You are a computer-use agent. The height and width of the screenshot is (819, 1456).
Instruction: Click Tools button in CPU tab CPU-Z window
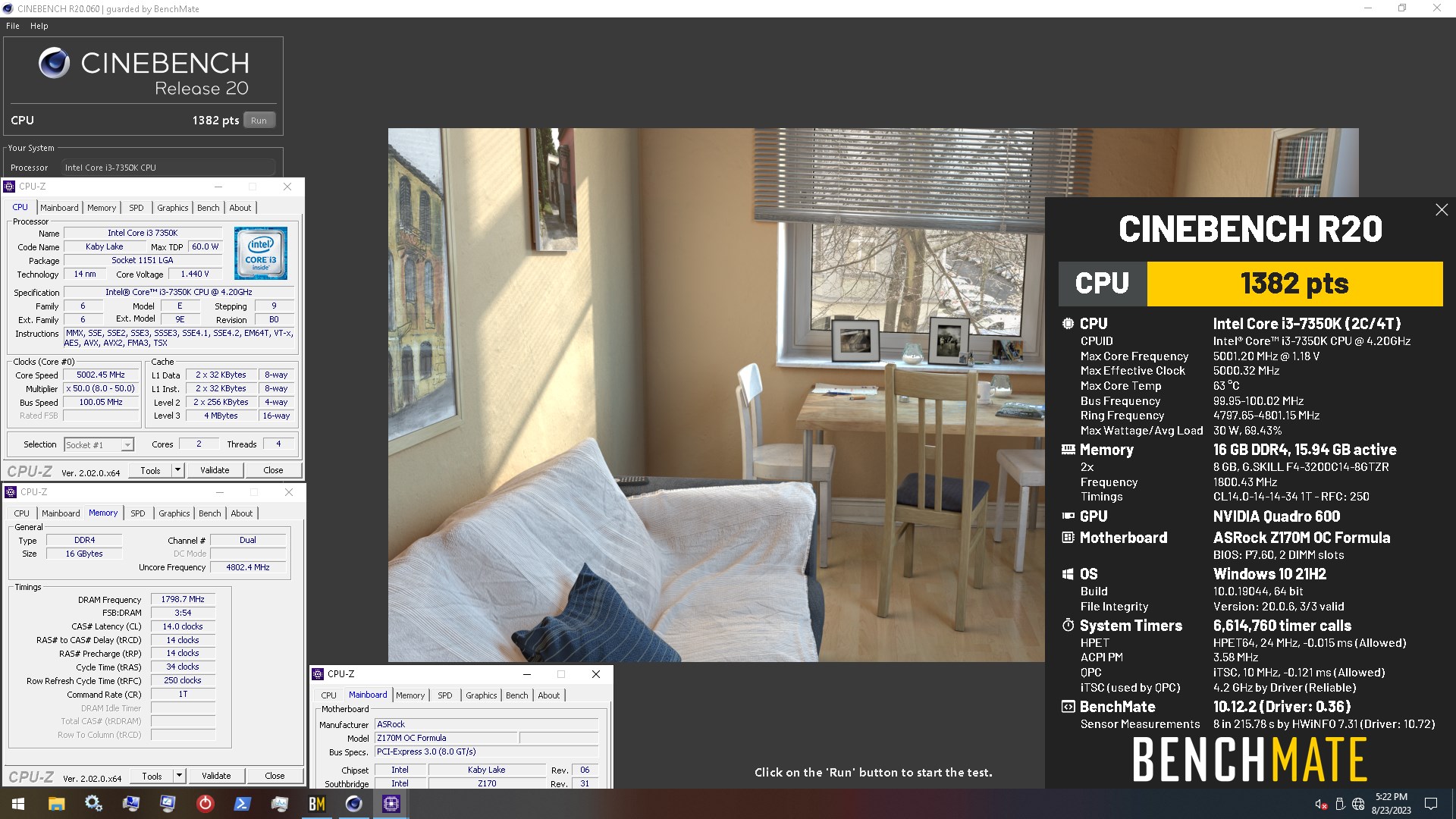point(151,471)
